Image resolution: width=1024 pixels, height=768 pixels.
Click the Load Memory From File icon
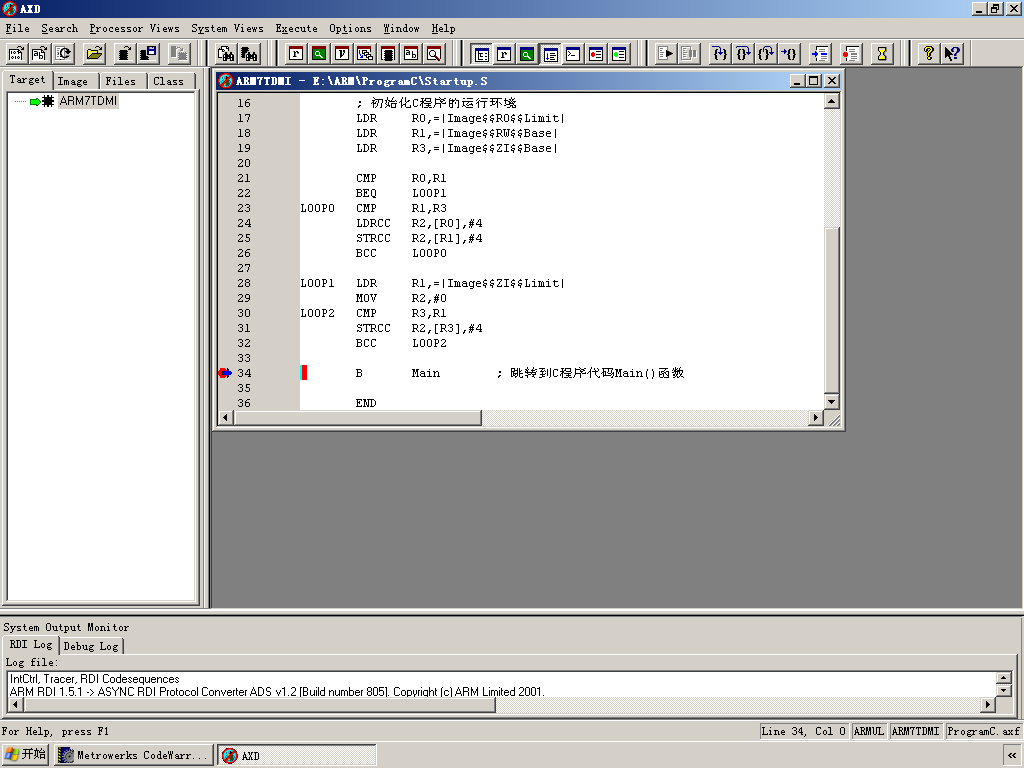point(125,54)
